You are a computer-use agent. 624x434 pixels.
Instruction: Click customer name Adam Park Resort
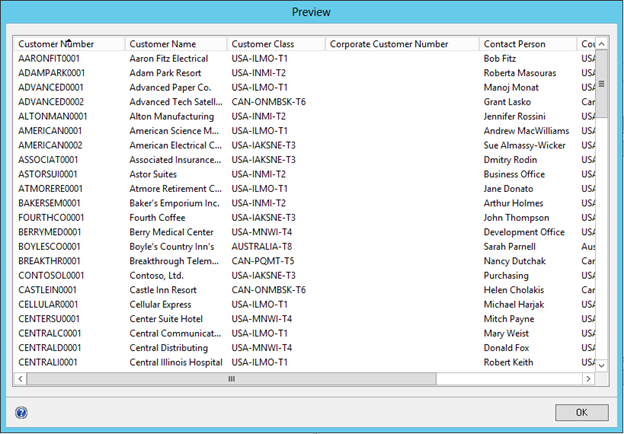165,73
